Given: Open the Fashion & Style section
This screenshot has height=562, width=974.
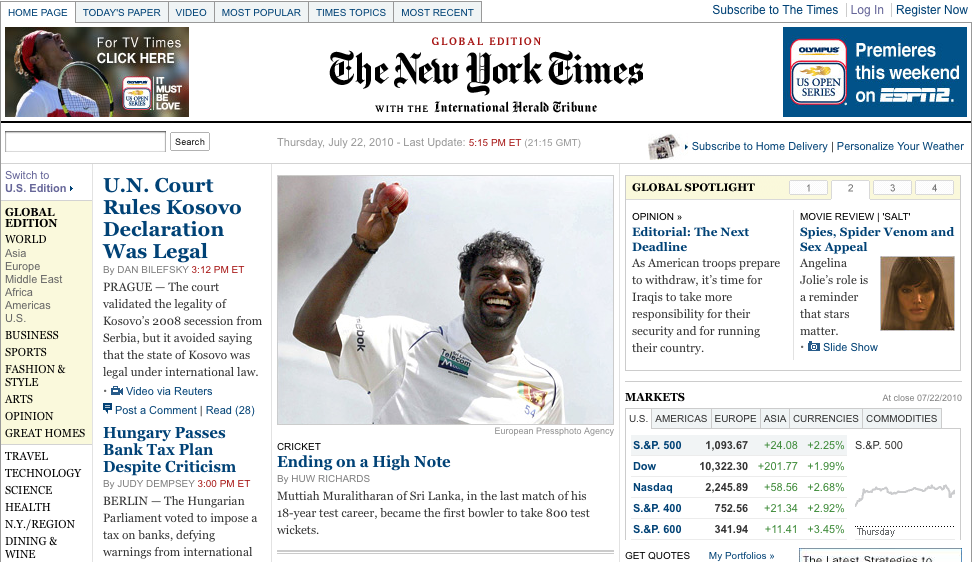Looking at the screenshot, I should tap(35, 376).
